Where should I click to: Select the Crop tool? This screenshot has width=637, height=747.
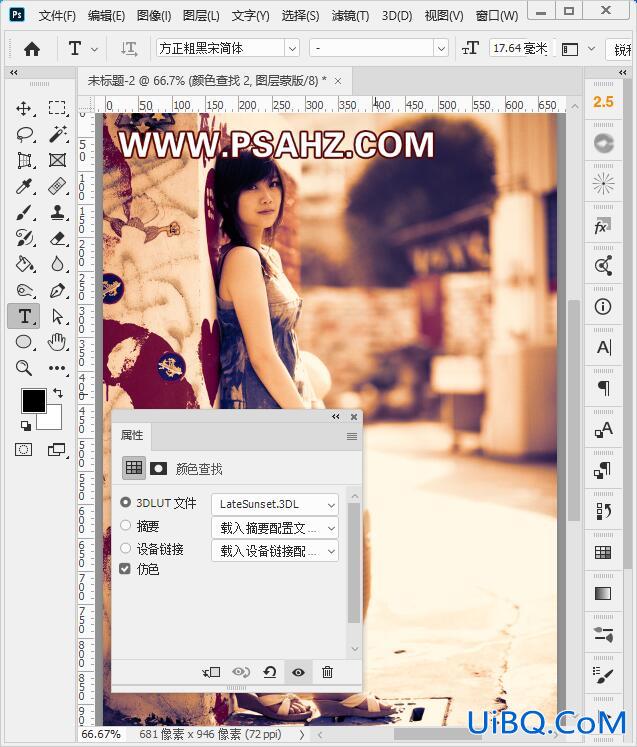click(x=24, y=161)
